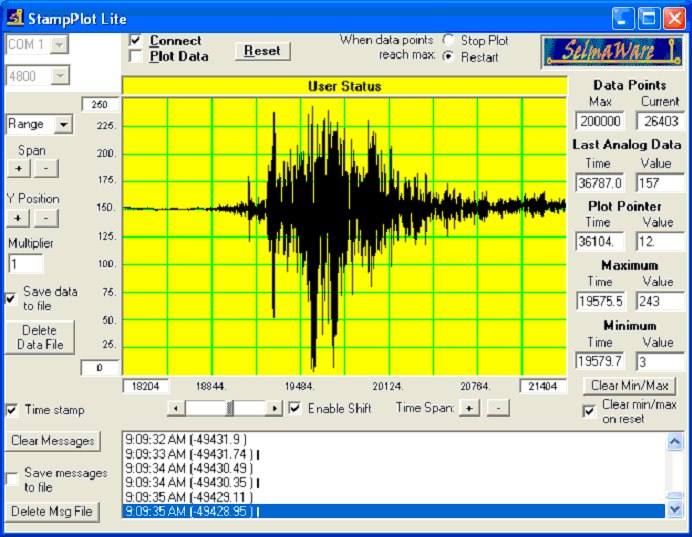Increase Span with the plus button

click(x=19, y=169)
